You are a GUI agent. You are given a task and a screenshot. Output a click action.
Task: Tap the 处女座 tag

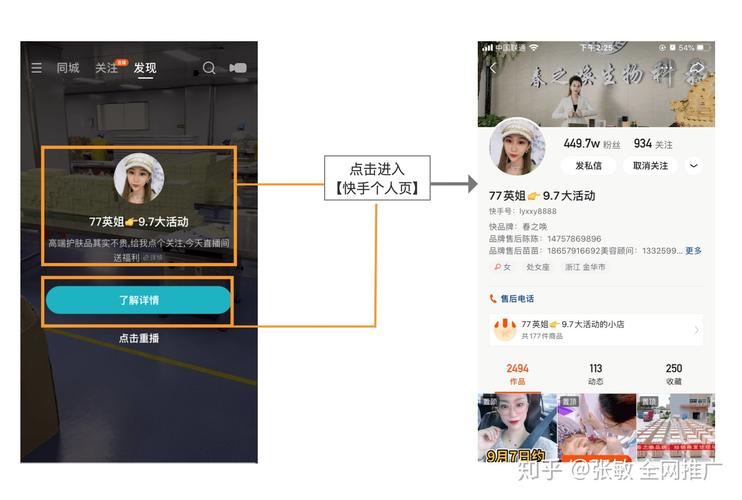pos(538,267)
